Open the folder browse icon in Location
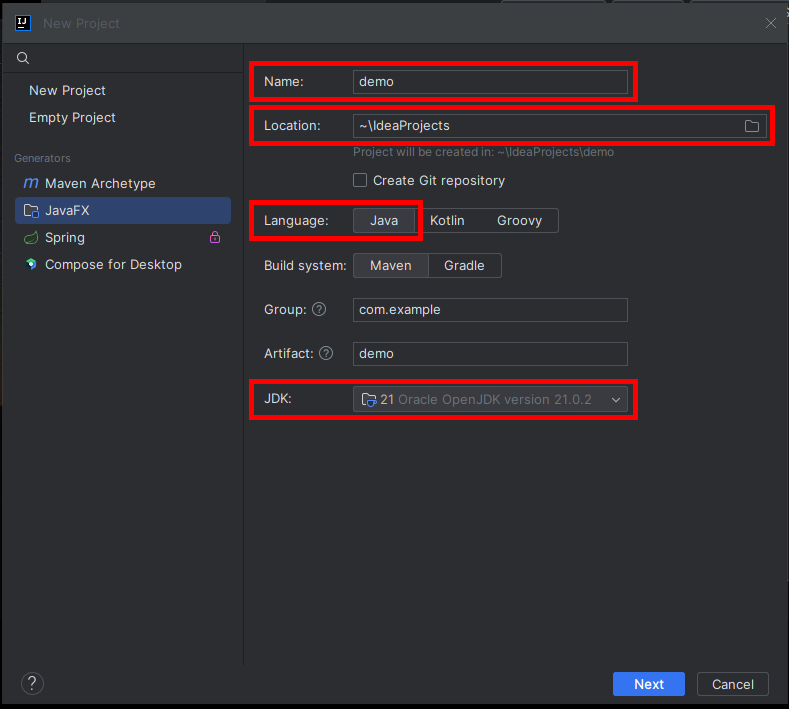Viewport: 789px width, 709px height. pos(752,126)
